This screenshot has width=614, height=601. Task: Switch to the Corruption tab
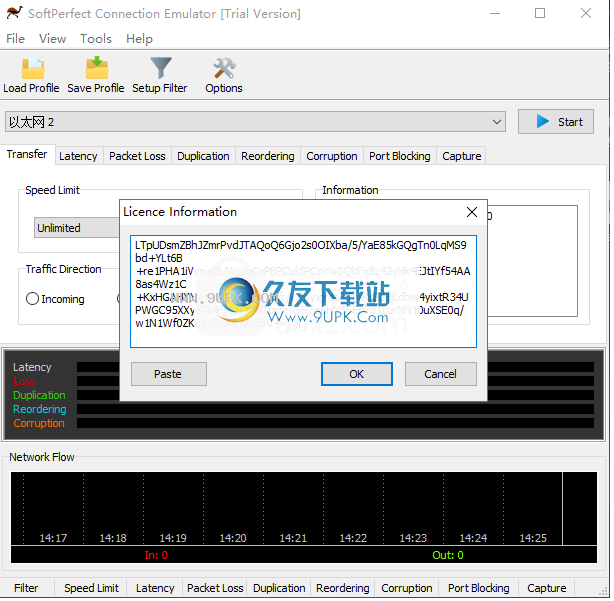[332, 157]
